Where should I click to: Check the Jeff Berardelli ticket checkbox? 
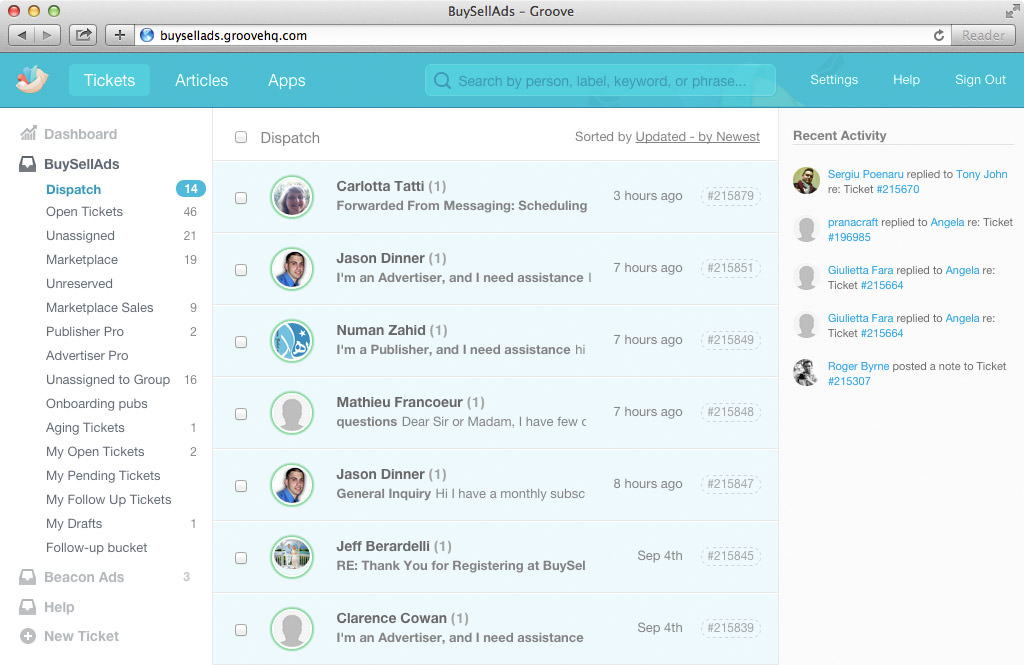[241, 558]
